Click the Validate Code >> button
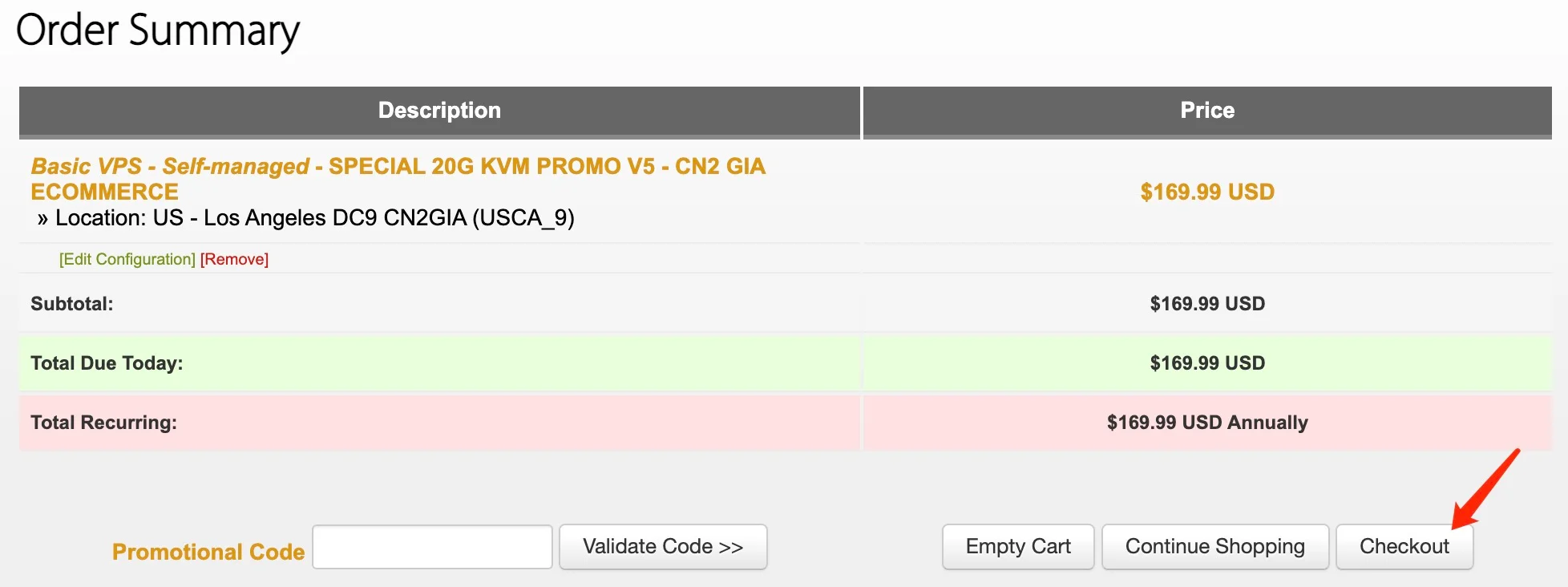Image resolution: width=1568 pixels, height=587 pixels. [x=663, y=547]
